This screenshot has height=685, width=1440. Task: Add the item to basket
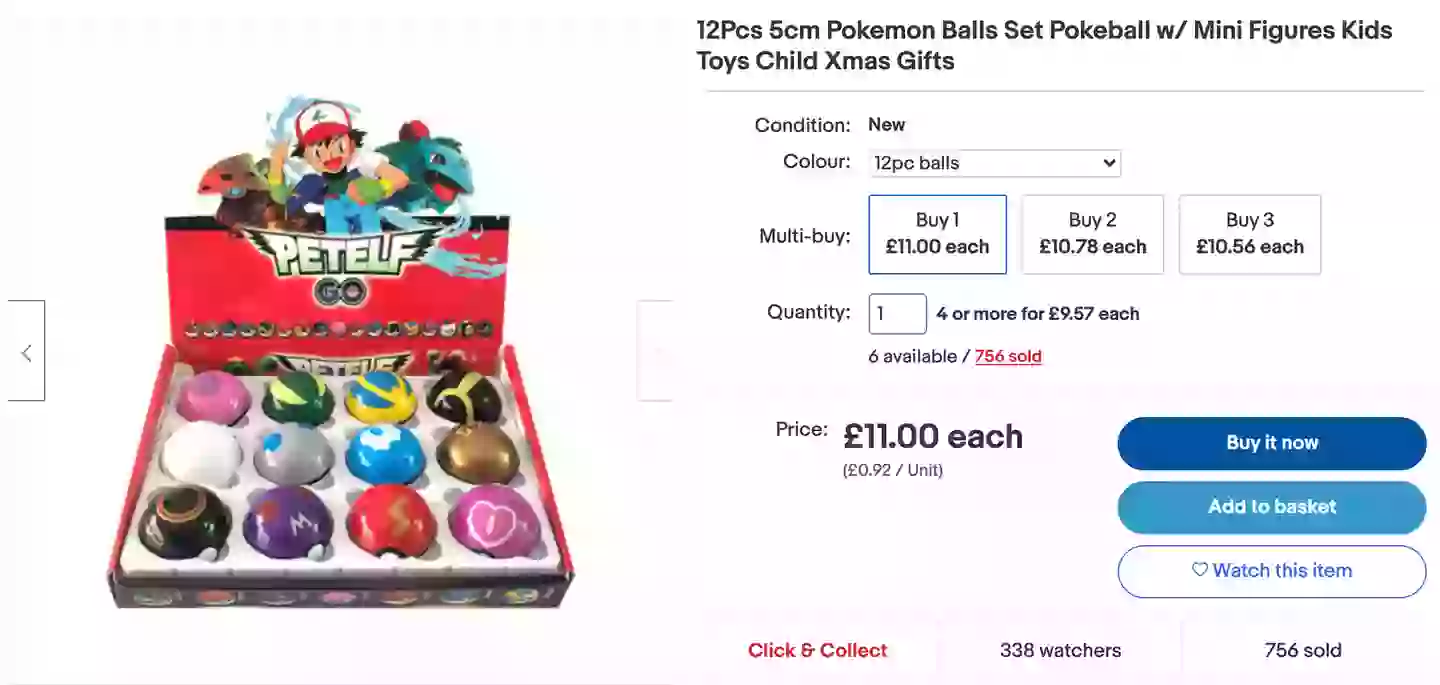[x=1271, y=507]
